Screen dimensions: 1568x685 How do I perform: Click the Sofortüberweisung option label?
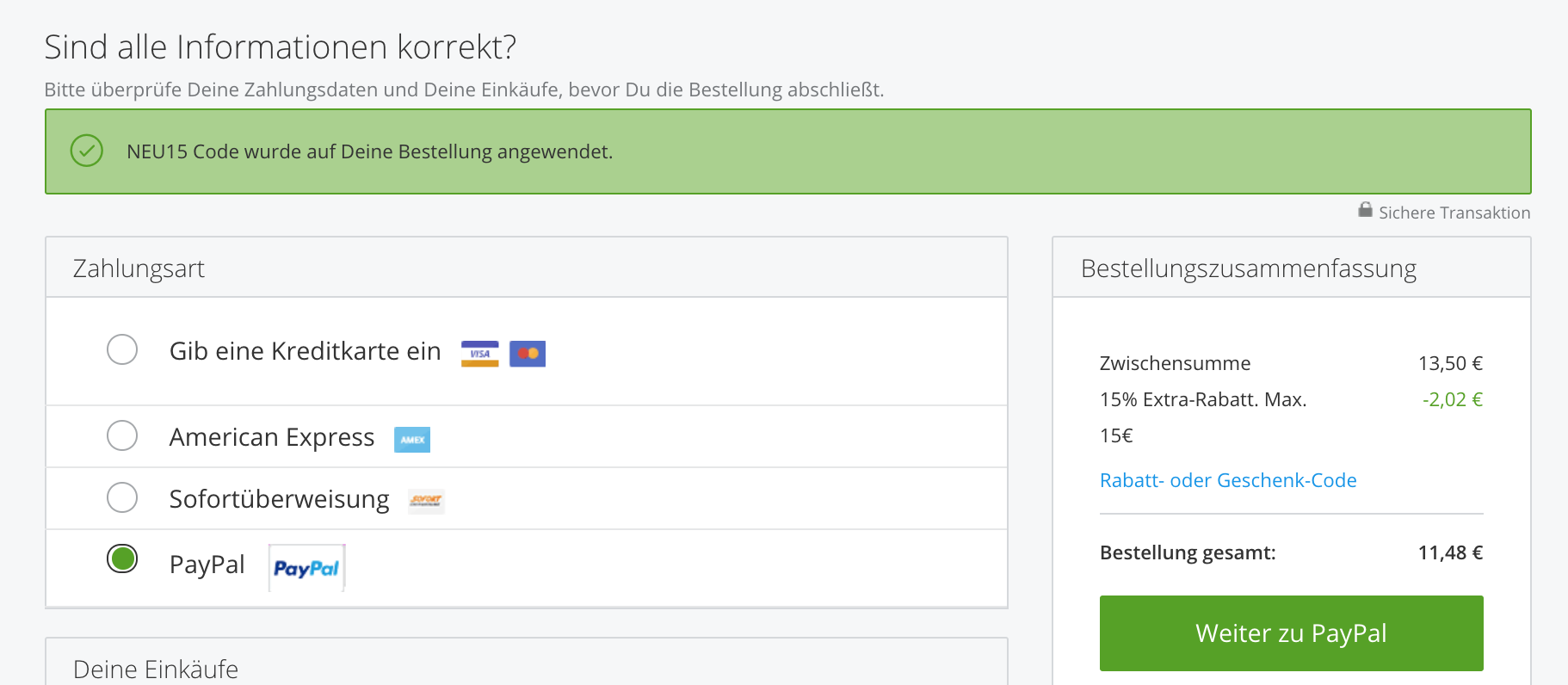[x=279, y=499]
